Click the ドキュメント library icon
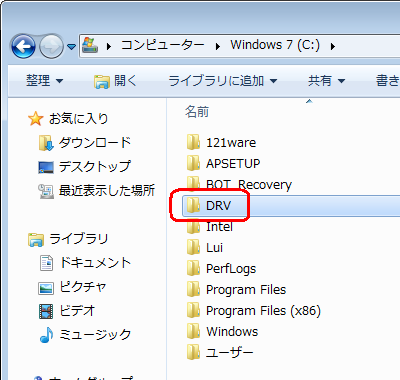400x380 pixels. click(46, 263)
